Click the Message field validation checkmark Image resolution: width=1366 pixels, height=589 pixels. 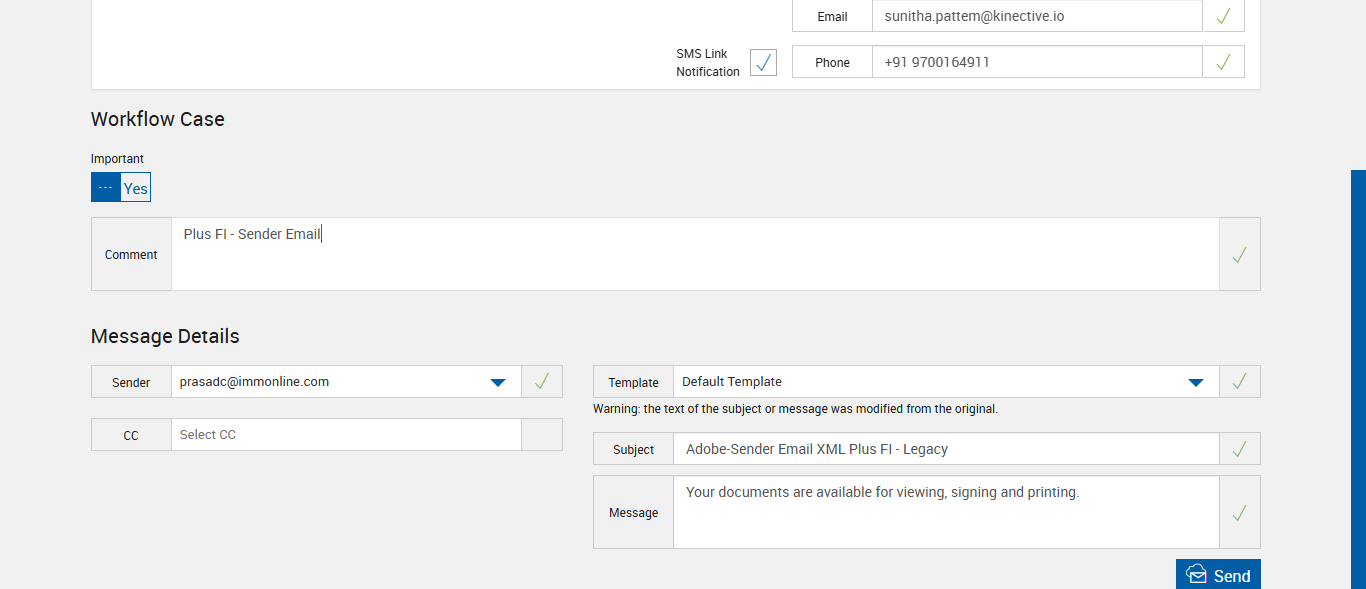1239,513
